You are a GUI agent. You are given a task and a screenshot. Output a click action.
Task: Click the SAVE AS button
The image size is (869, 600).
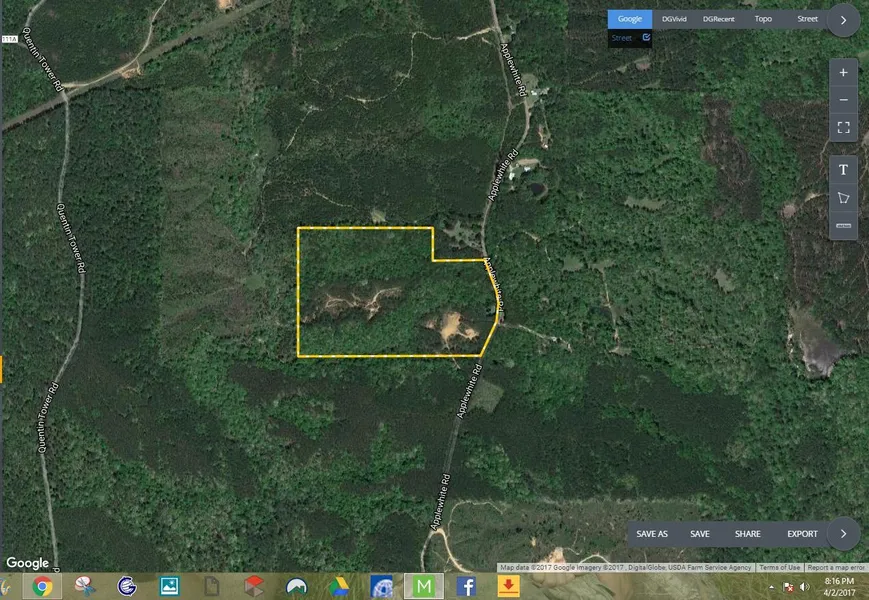tap(652, 534)
